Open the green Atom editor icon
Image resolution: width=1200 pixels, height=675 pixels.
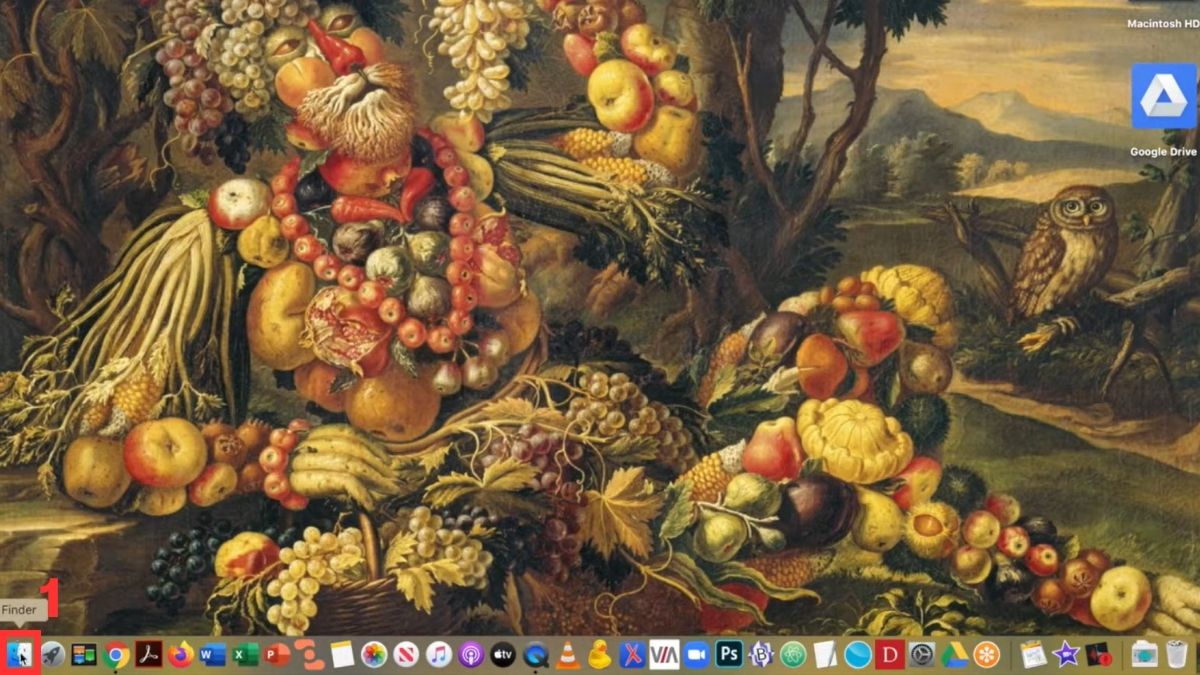coord(792,655)
